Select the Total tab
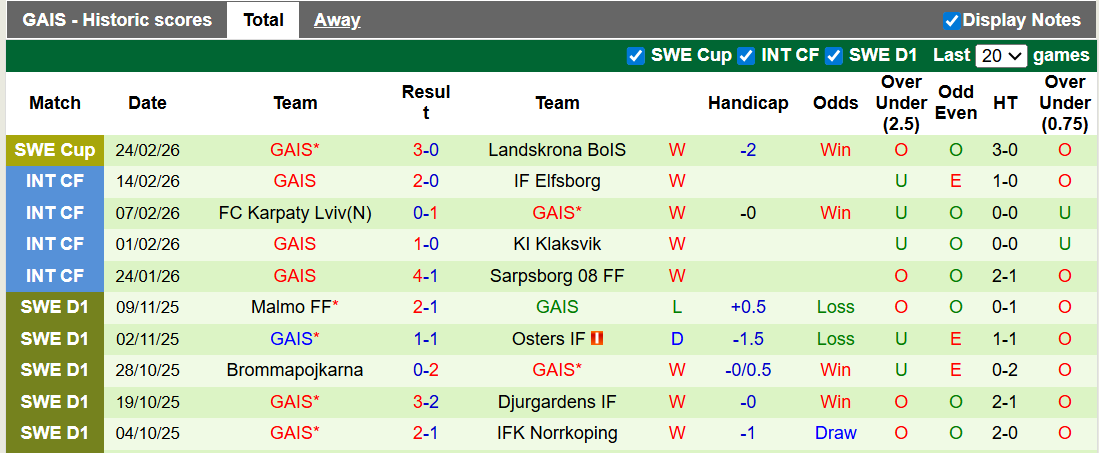This screenshot has width=1099, height=453. click(x=263, y=20)
